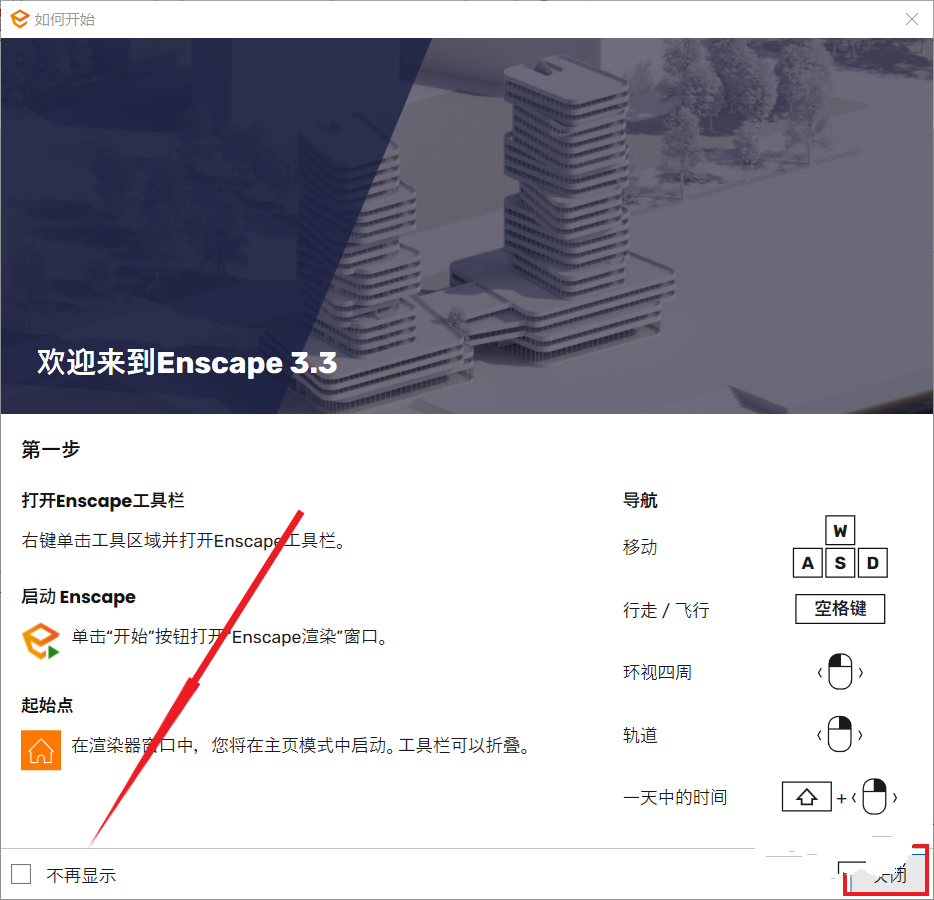This screenshot has height=900, width=934.
Task: Click the 不再显示 label text
Action: 81,875
